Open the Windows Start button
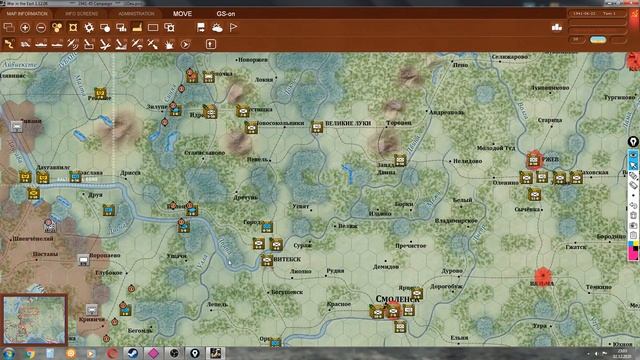 coord(9,353)
